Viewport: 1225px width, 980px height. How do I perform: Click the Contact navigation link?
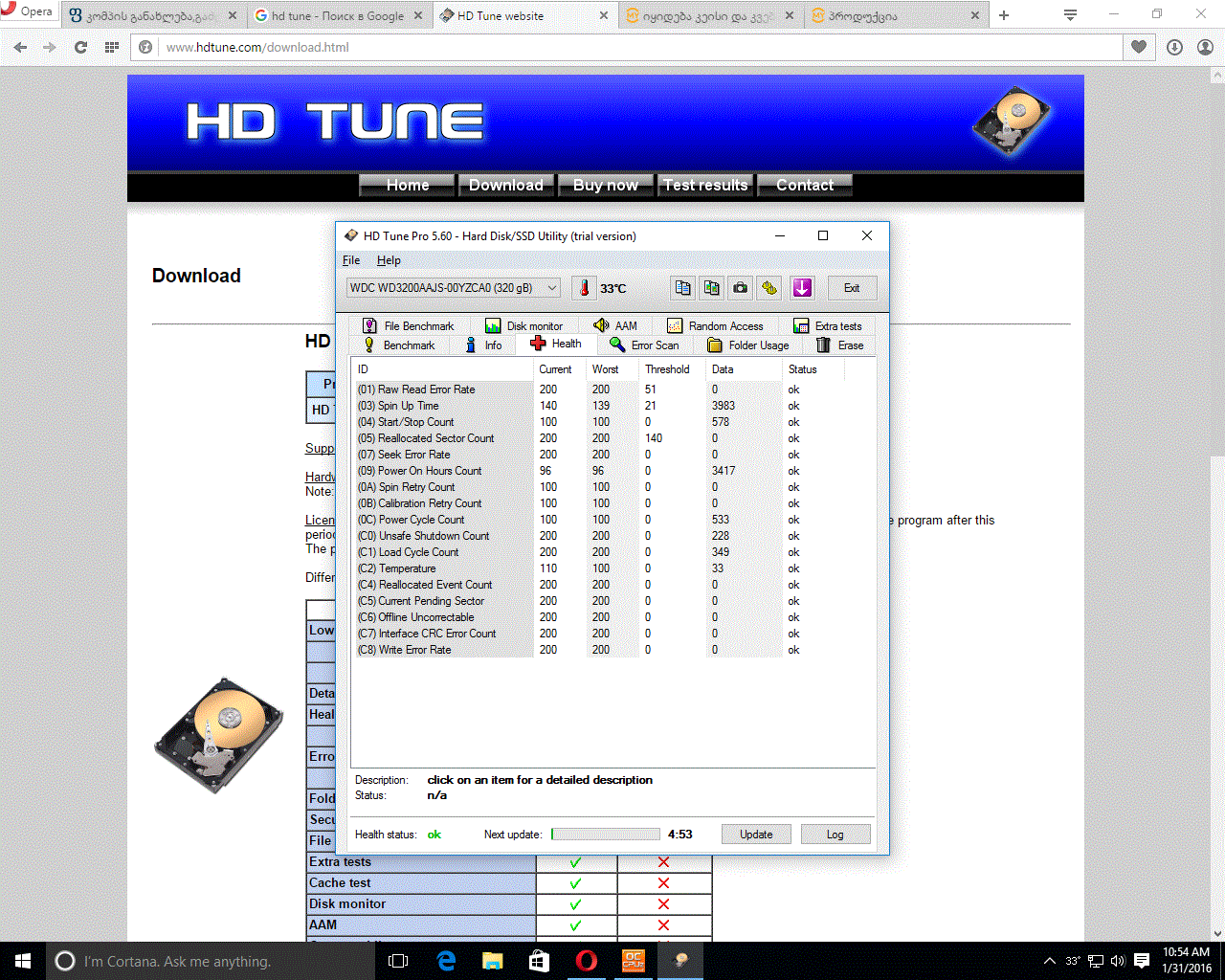pyautogui.click(x=805, y=185)
